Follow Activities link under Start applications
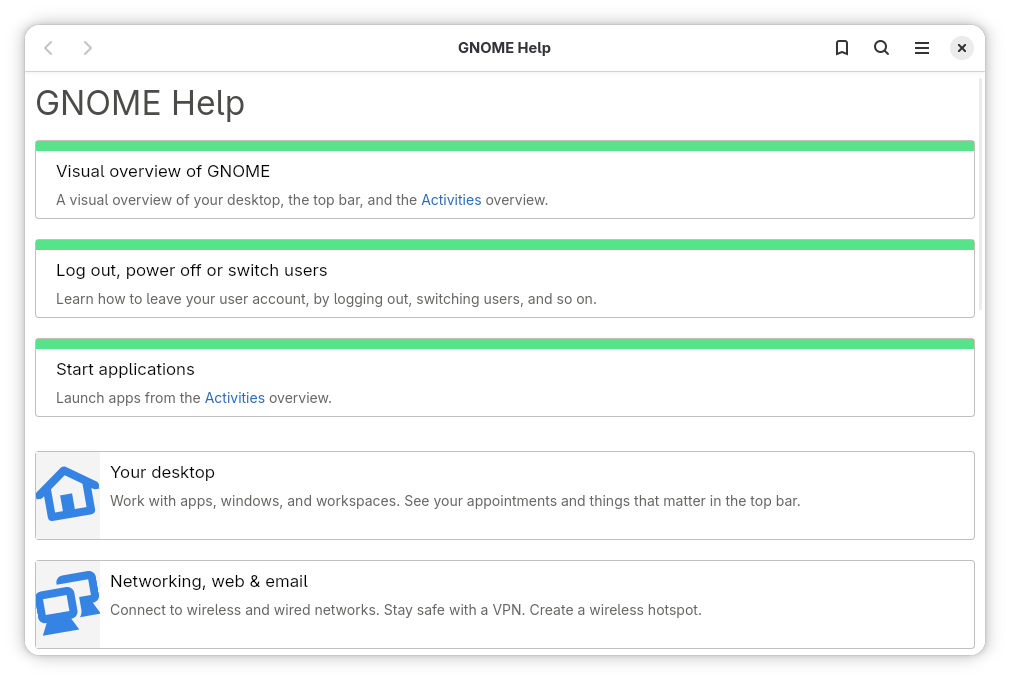 [x=234, y=398]
